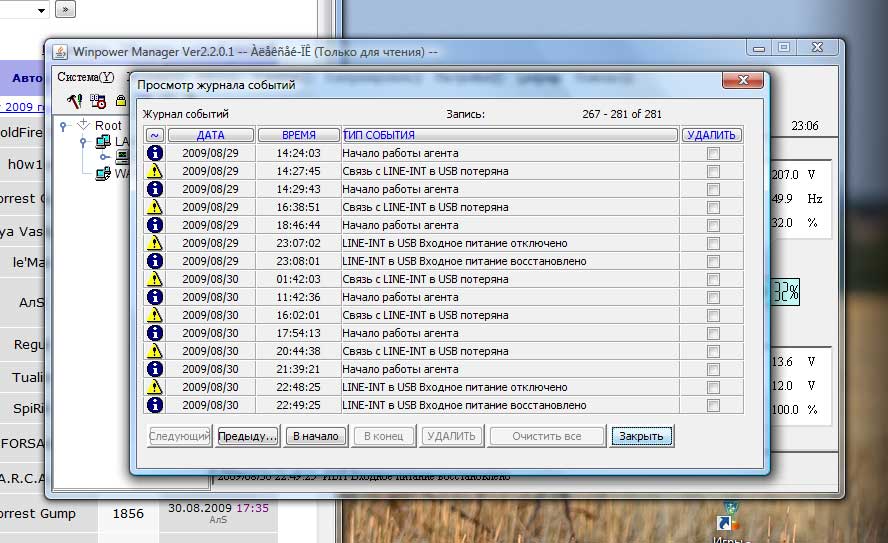Click warning icon of 16:38:51 event row

tap(155, 207)
